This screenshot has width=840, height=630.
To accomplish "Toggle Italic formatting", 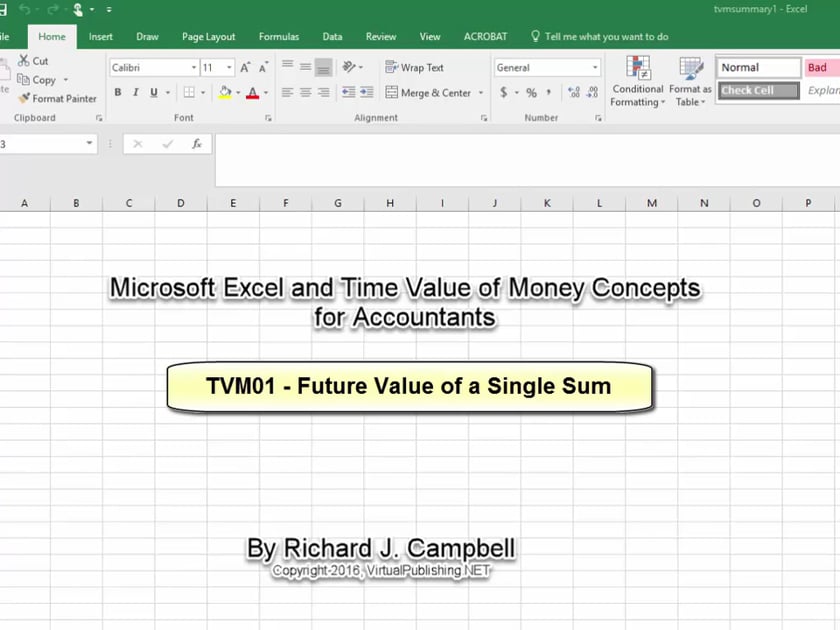I will (136, 92).
